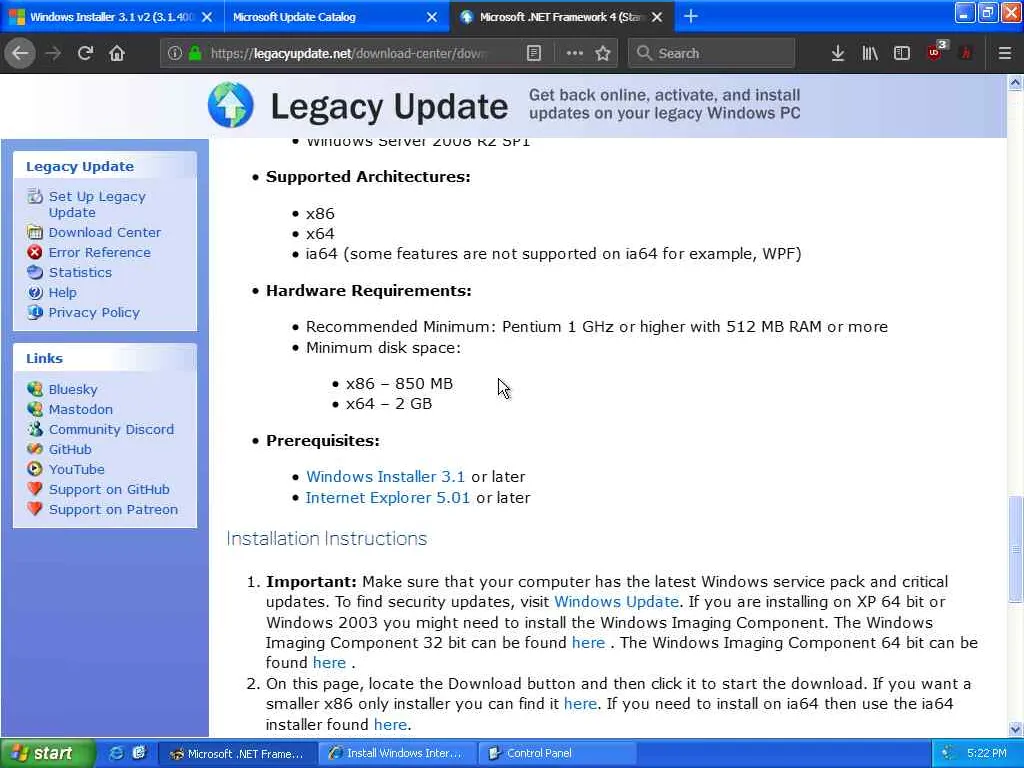This screenshot has width=1024, height=768.
Task: Toggle reader view in address bar
Action: 534,53
